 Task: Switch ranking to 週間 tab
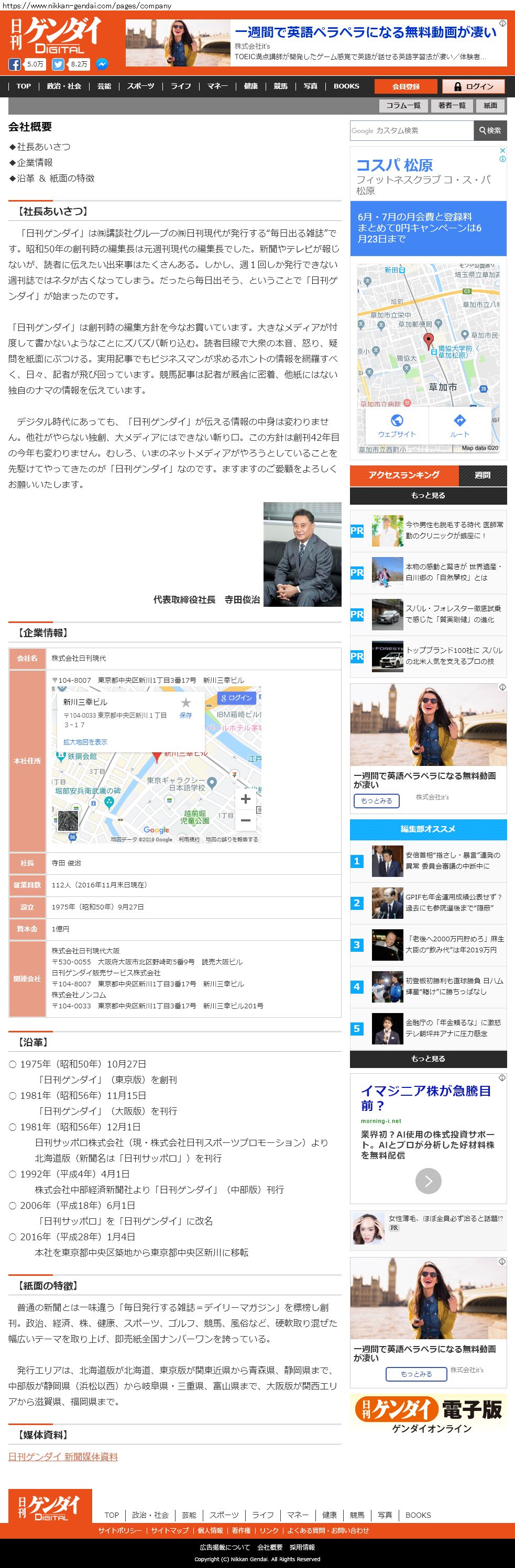tap(482, 475)
